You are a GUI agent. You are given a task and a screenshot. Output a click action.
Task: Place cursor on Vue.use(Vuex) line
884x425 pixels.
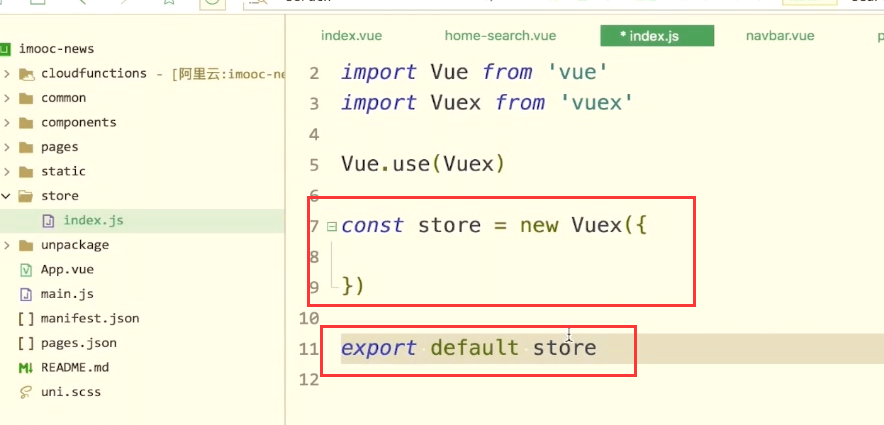point(423,164)
